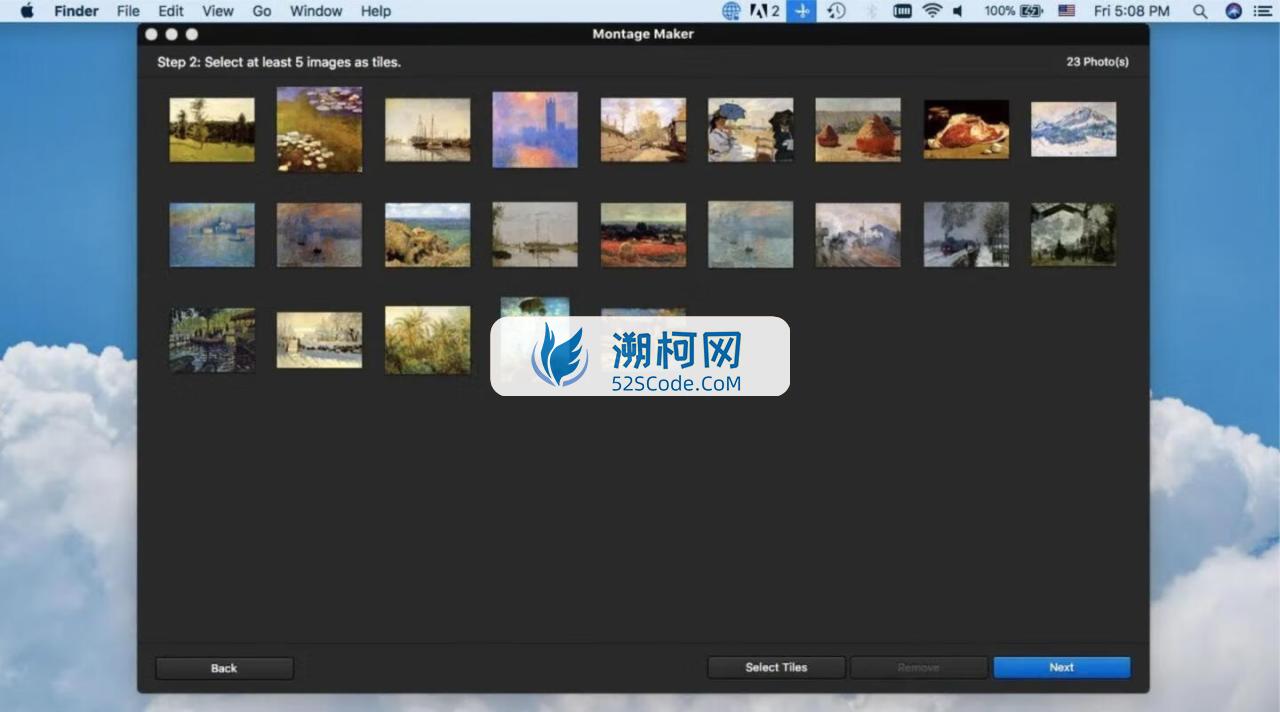Open the Notification Center list icon
1280x712 pixels.
pyautogui.click(x=1261, y=11)
